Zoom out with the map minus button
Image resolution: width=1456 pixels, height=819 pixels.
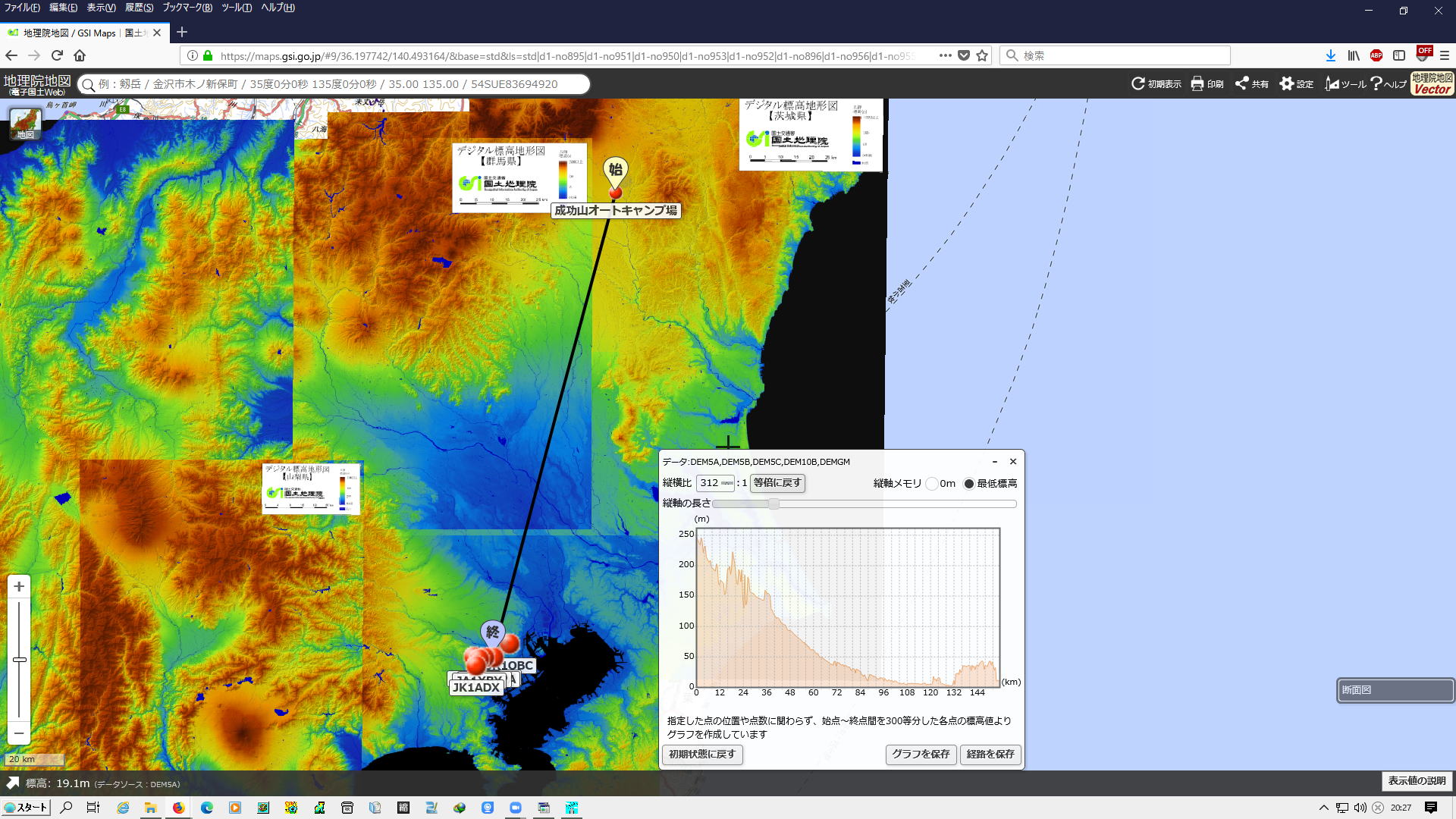pyautogui.click(x=19, y=733)
